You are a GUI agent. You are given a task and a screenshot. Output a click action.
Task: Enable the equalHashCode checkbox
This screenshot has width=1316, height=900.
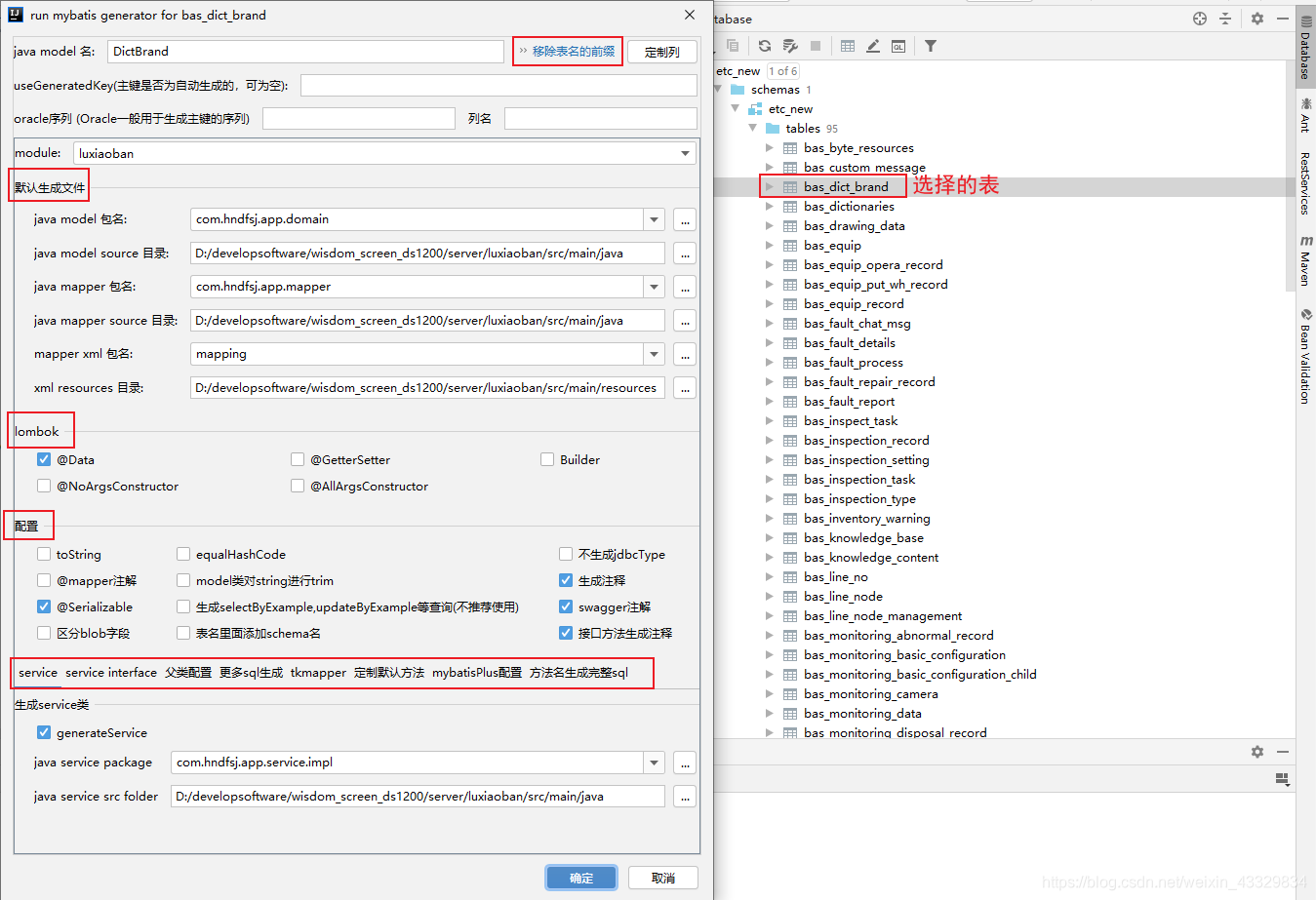coord(183,554)
